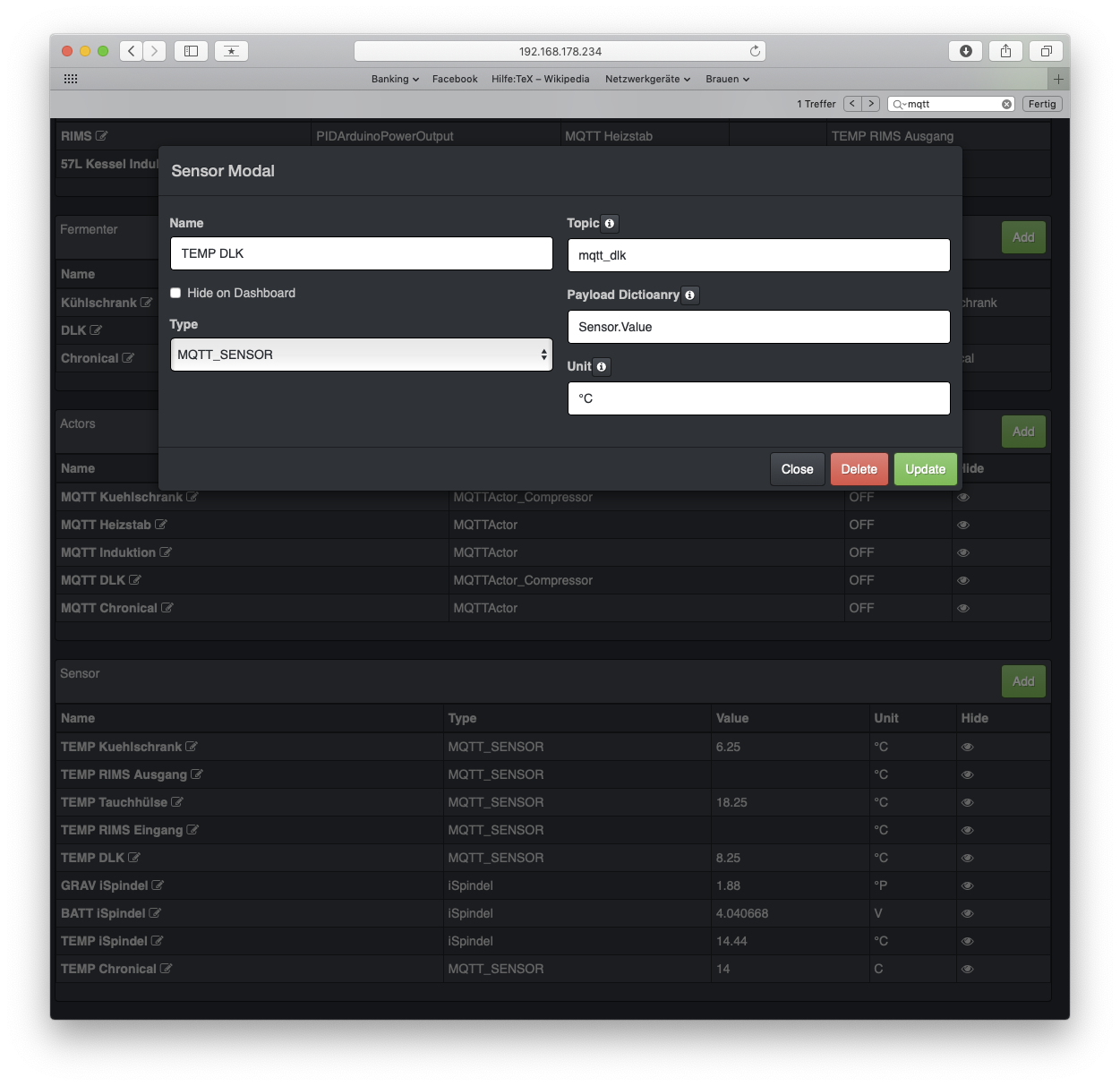Click edit icon beside TEMP Tauchhülse
Screen dimensions: 1120x1086
tap(177, 802)
